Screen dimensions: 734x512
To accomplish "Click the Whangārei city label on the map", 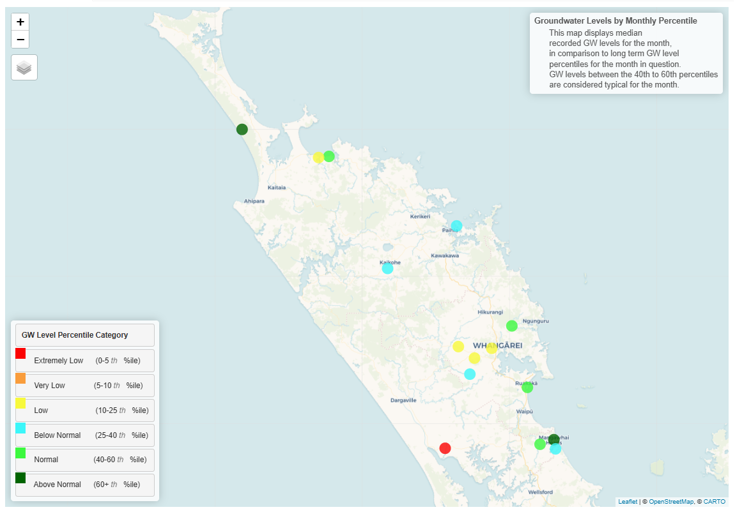I will point(497,345).
